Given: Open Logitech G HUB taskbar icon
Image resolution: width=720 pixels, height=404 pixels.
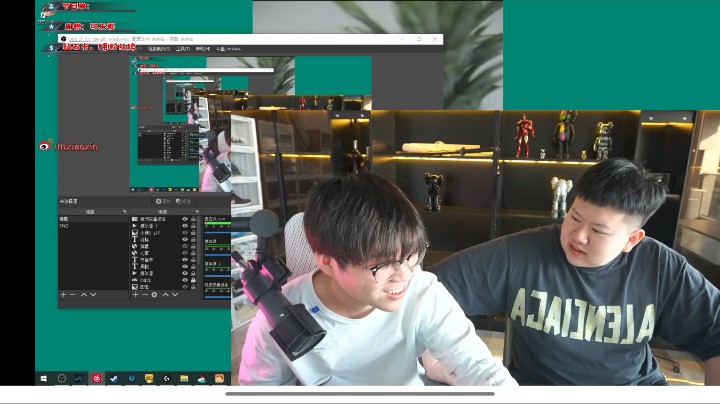Looking at the screenshot, I should click(x=167, y=379).
